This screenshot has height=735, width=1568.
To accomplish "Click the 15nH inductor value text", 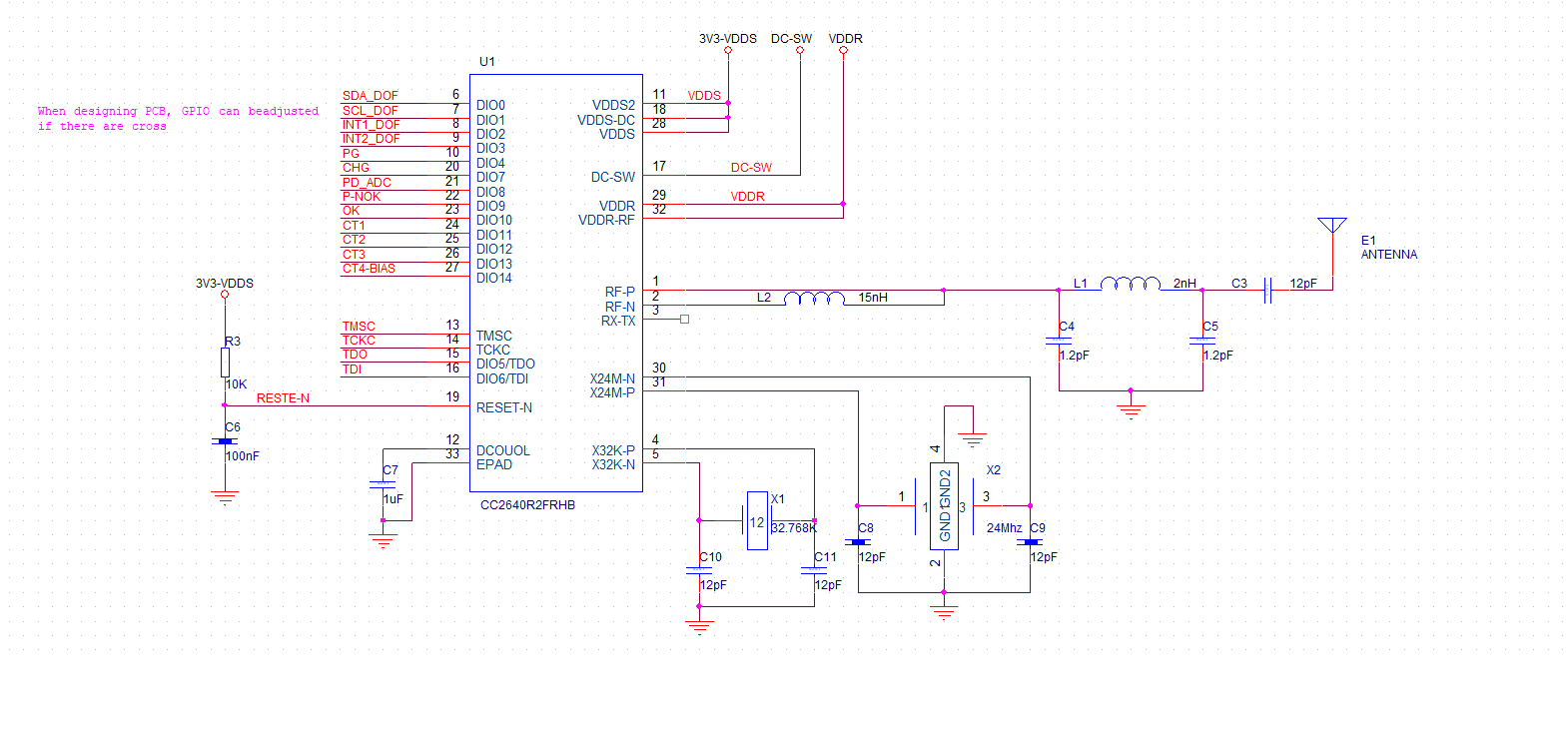I will (873, 298).
